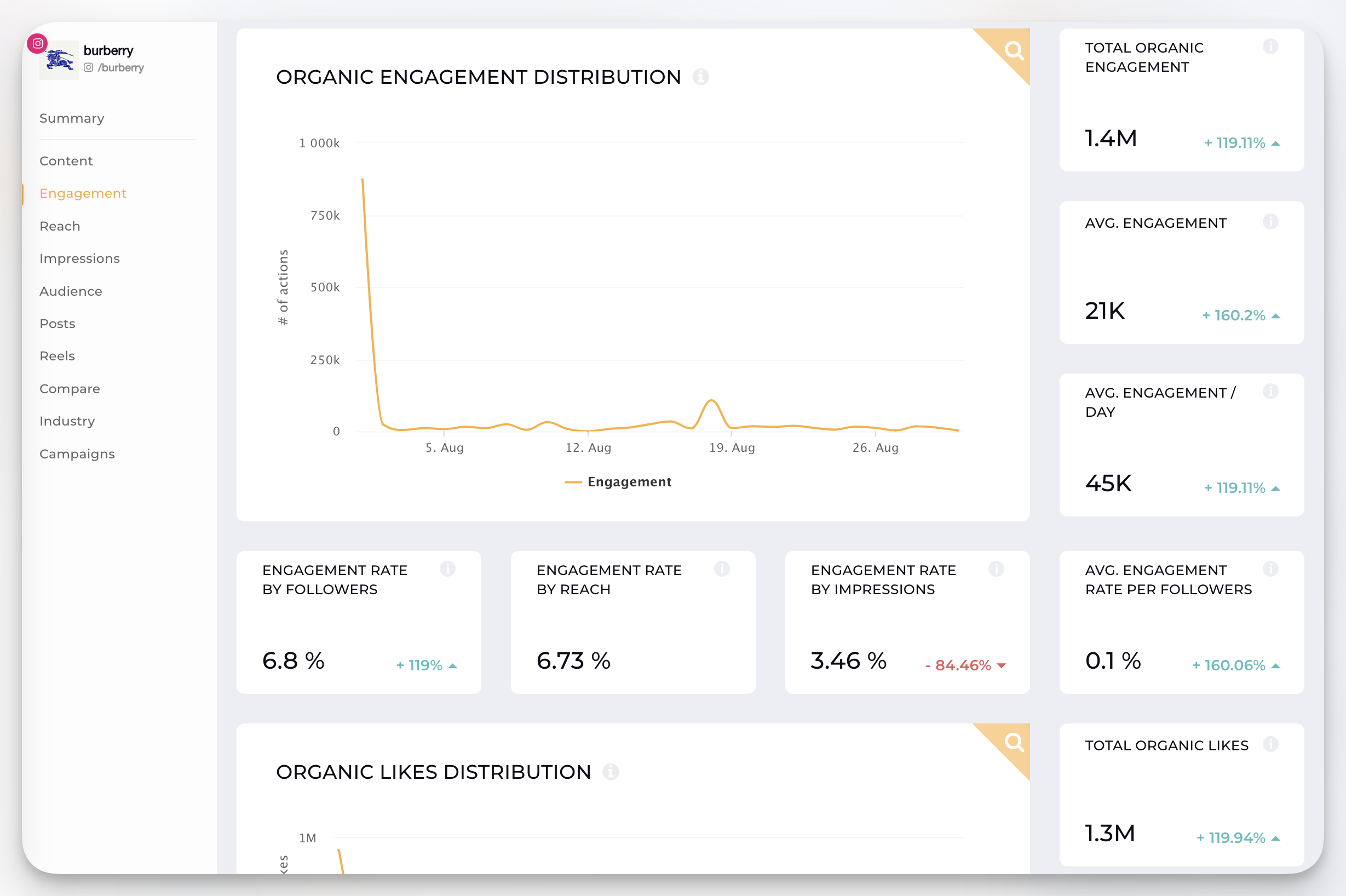Click the 5. Aug x-axis label
Image resolution: width=1346 pixels, height=896 pixels.
pyautogui.click(x=445, y=448)
